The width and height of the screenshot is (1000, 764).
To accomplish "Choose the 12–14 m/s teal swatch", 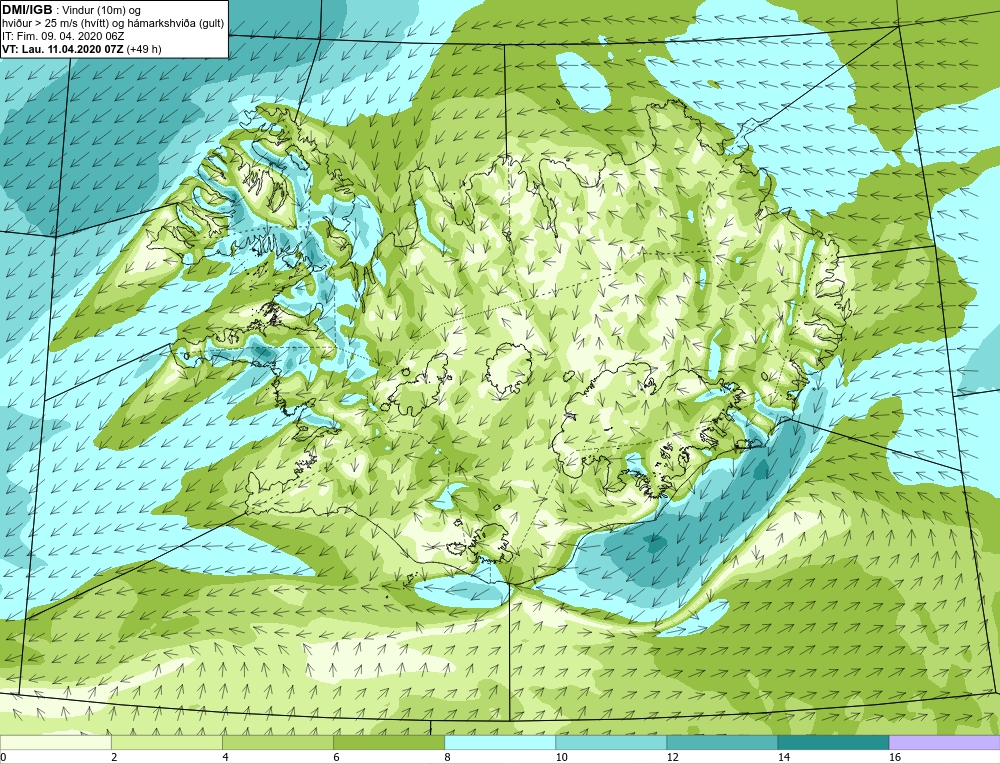I will 722,742.
